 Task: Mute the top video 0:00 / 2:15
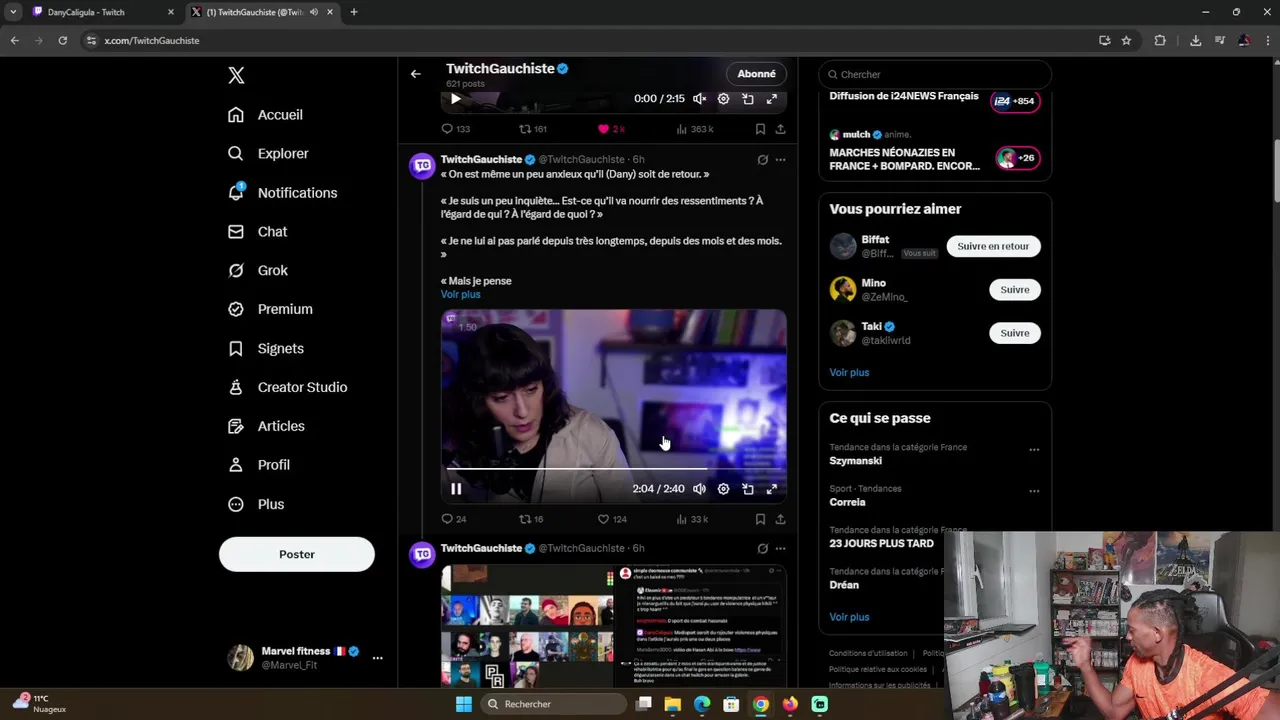(700, 99)
